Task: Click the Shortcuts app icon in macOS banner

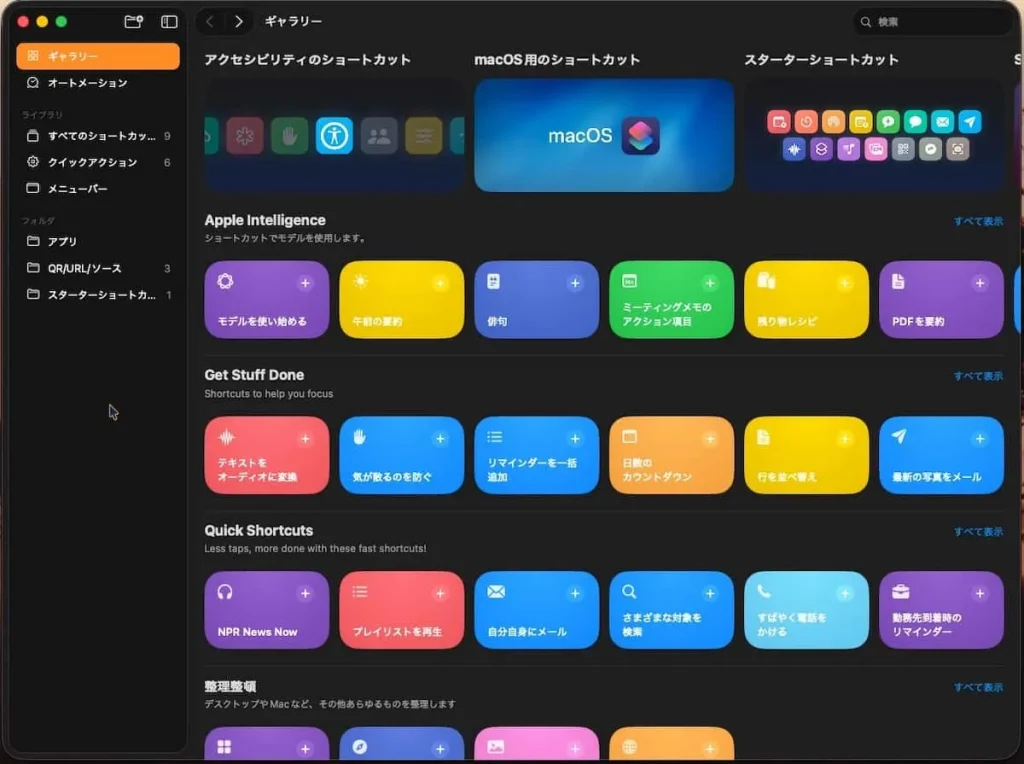Action: point(640,136)
